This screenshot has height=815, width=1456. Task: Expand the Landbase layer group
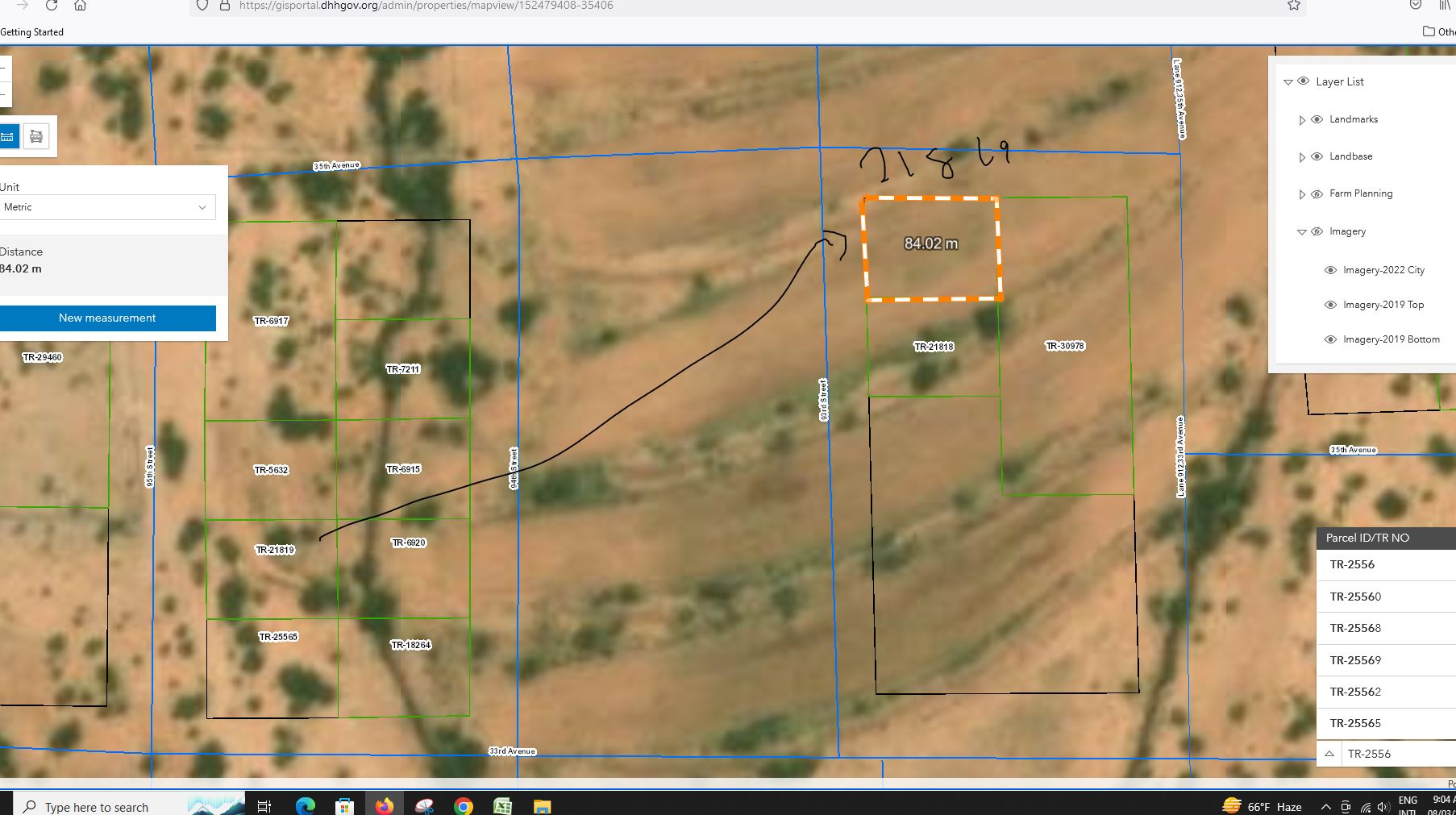coord(1301,157)
